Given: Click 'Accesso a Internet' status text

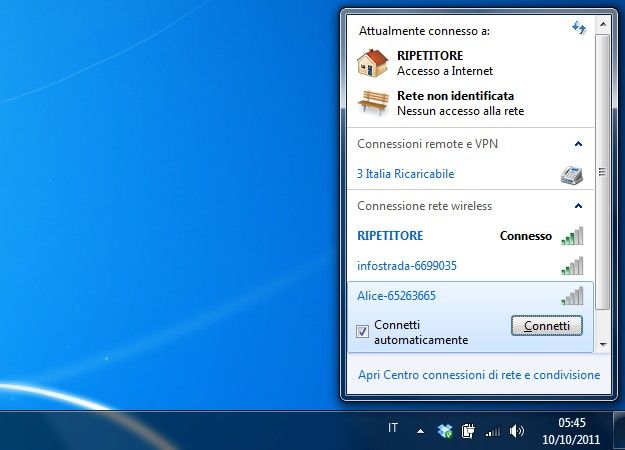Looking at the screenshot, I should 445,71.
